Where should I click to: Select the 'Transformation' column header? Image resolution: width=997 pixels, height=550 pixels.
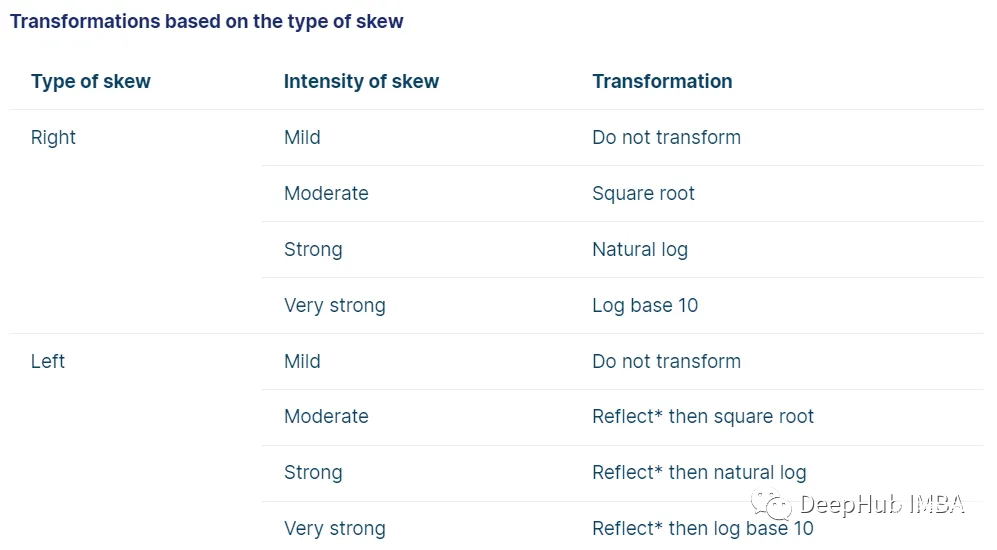pyautogui.click(x=662, y=81)
